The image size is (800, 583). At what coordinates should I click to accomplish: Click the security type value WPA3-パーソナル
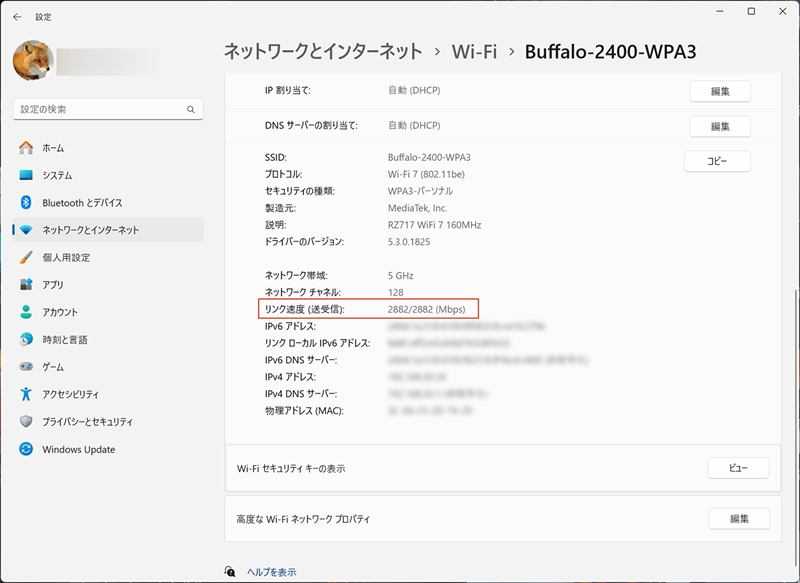point(420,191)
